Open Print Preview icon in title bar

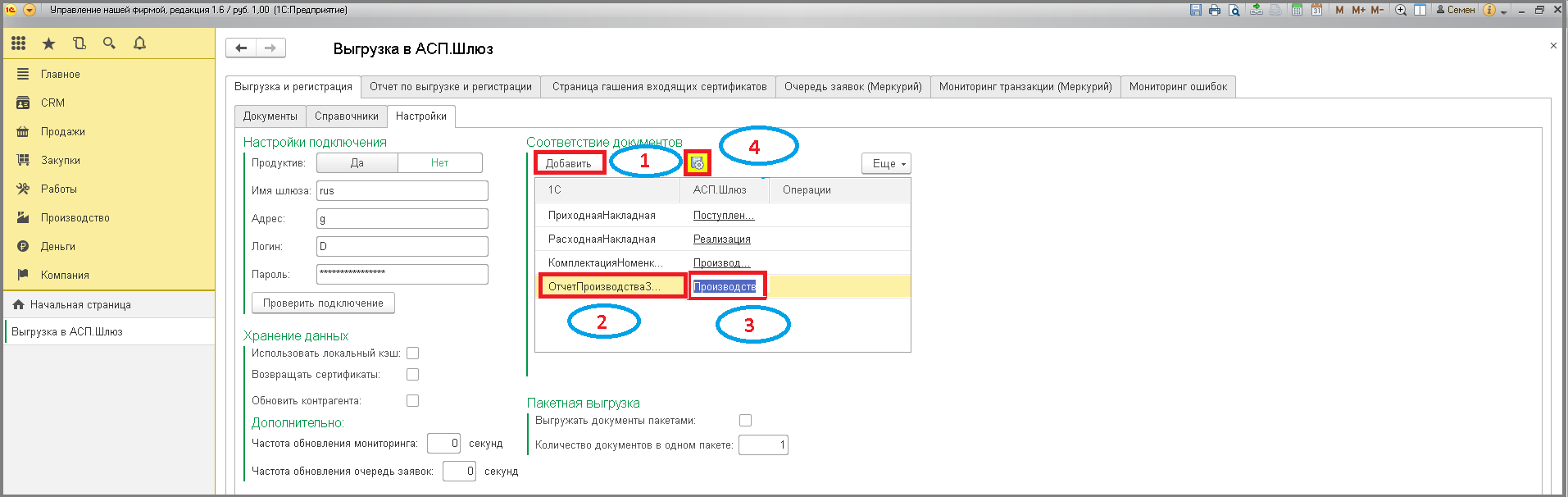(1234, 10)
